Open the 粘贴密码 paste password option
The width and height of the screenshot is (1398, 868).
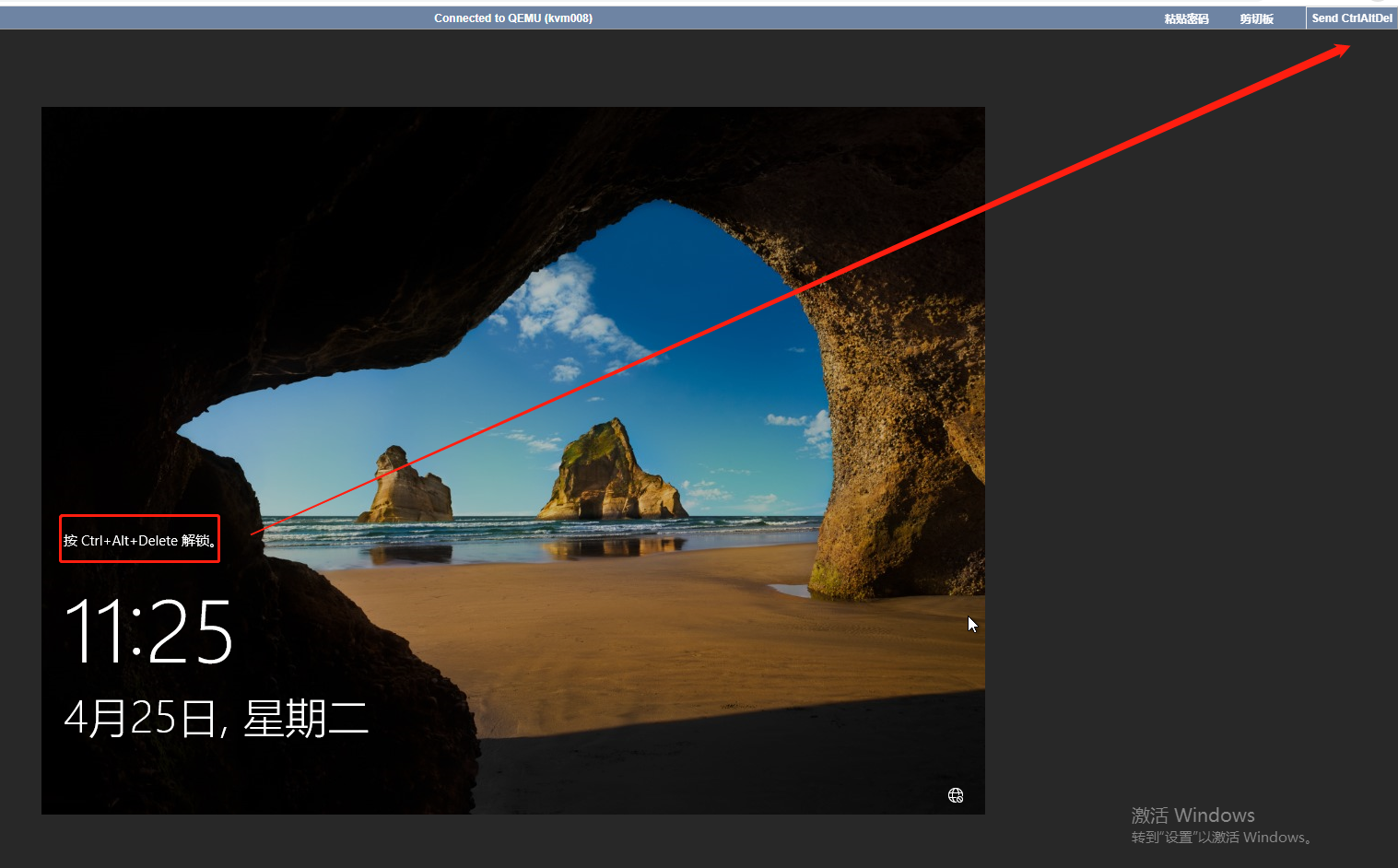click(1186, 18)
